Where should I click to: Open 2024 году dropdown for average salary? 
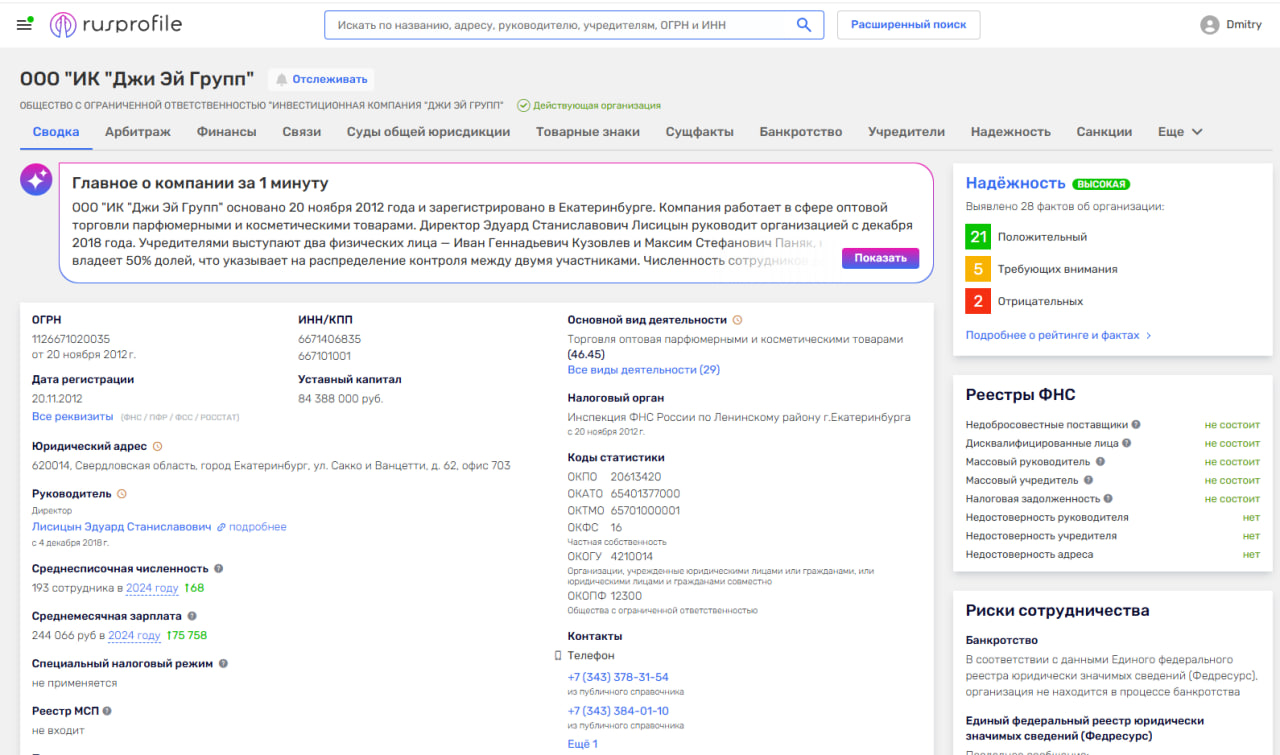134,635
